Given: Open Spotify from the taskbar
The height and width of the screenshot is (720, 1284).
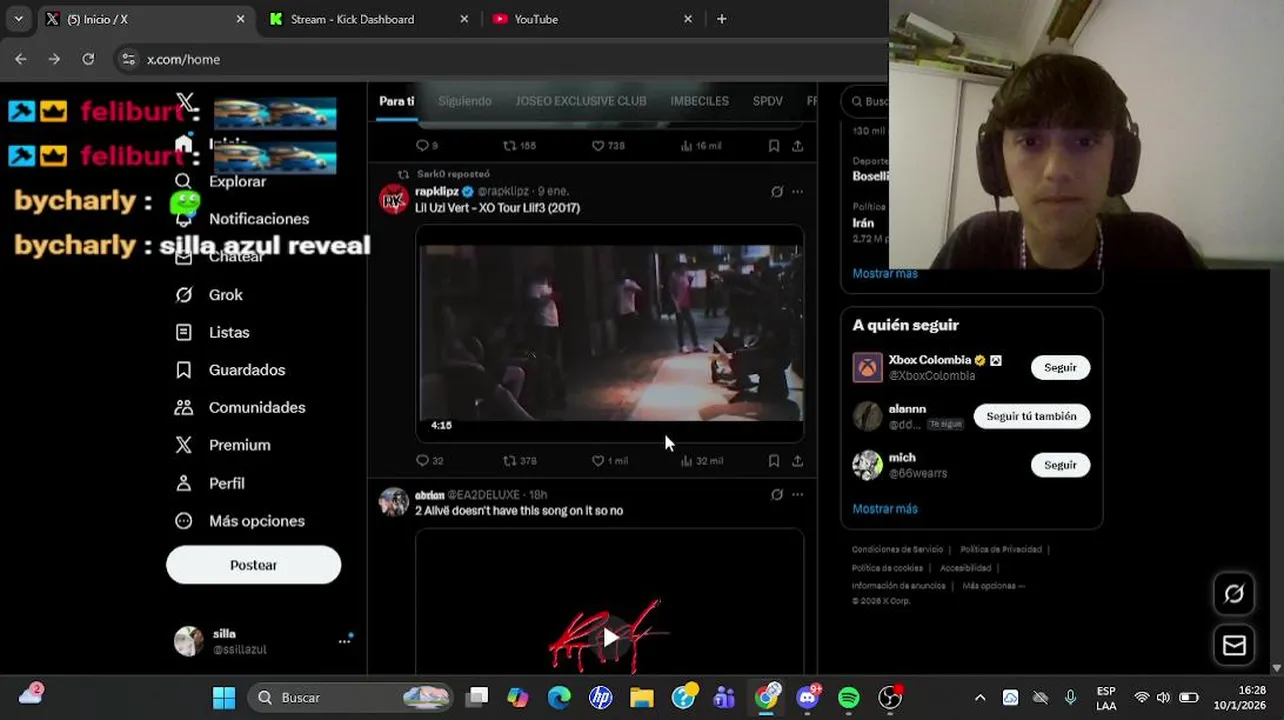Looking at the screenshot, I should coord(848,698).
